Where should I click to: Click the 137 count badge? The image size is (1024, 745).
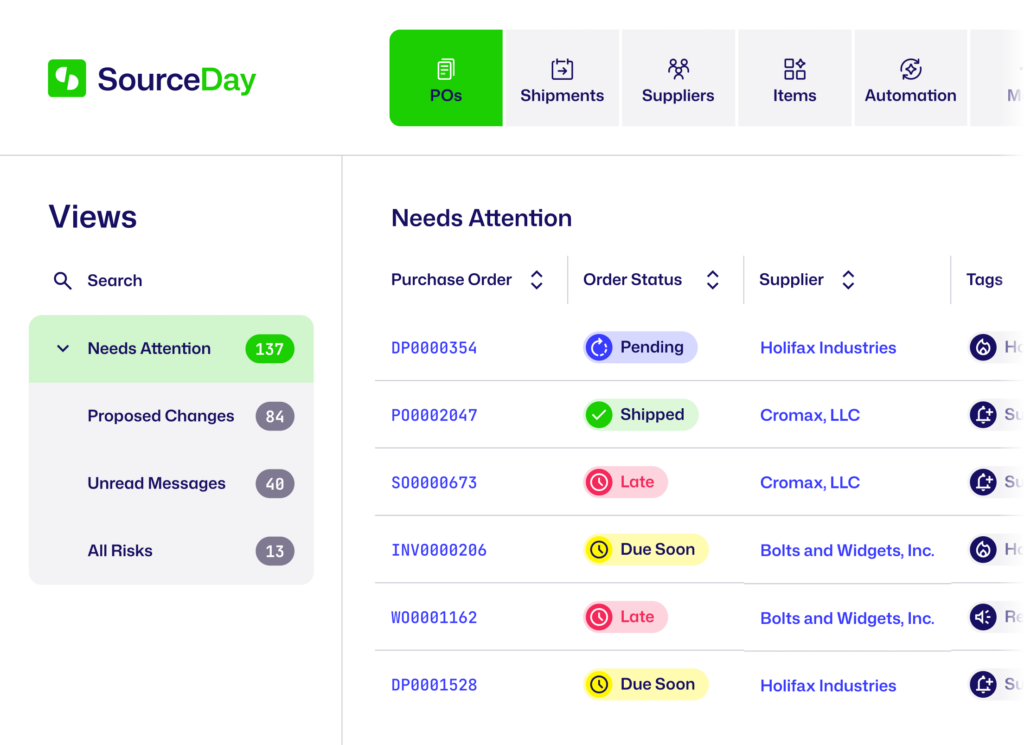coord(270,349)
